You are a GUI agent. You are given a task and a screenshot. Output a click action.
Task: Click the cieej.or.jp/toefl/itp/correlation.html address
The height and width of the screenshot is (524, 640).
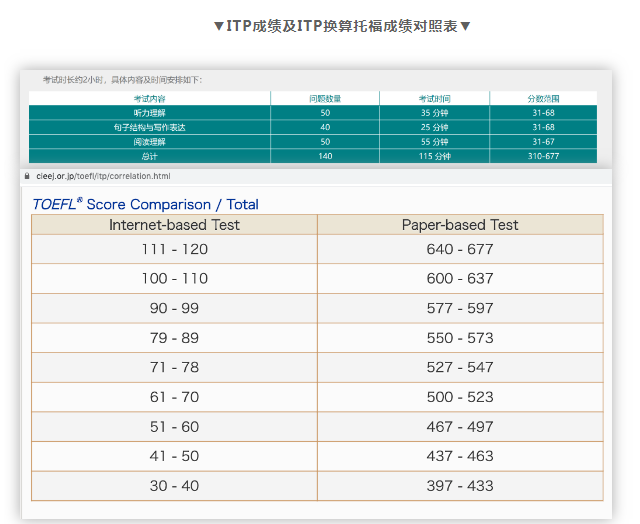point(103,176)
